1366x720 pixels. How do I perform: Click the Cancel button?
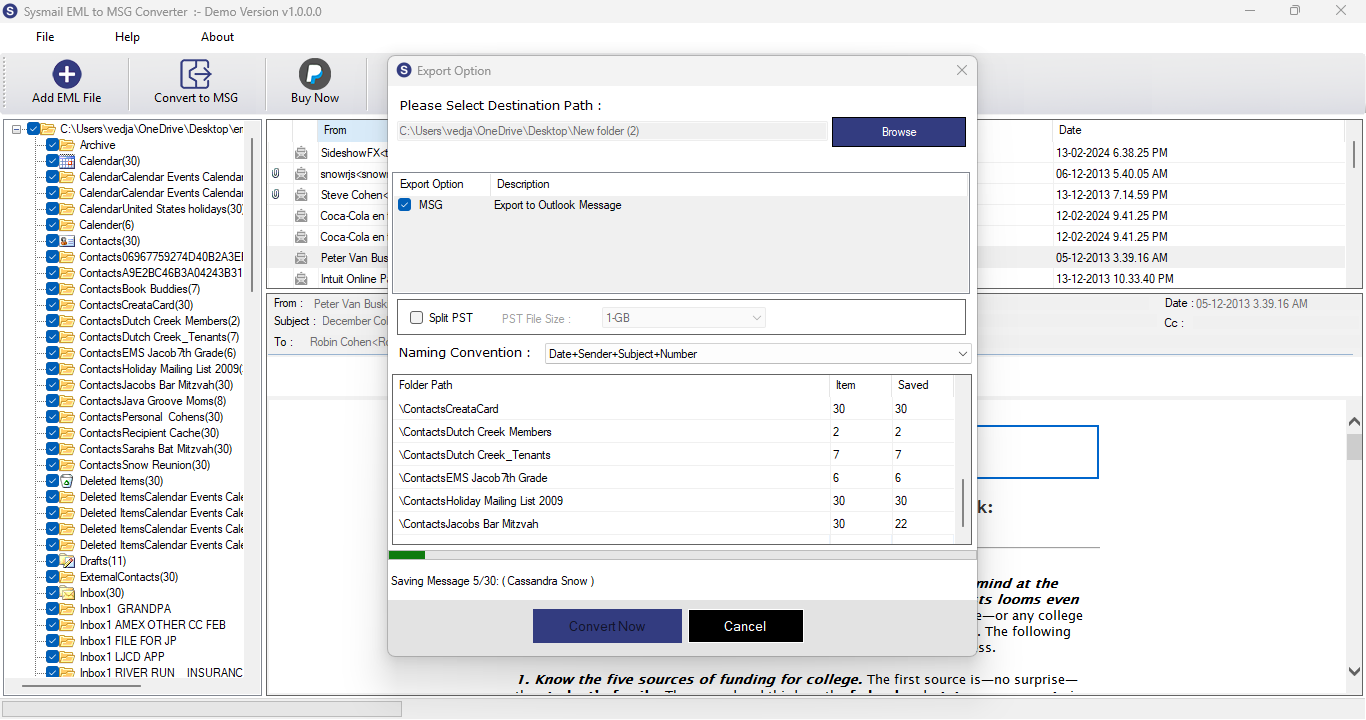(745, 626)
